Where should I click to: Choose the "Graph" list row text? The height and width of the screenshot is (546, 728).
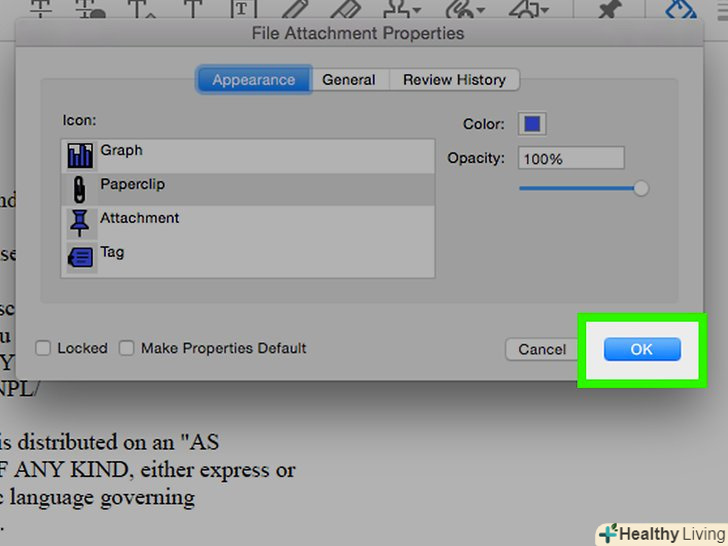[122, 150]
